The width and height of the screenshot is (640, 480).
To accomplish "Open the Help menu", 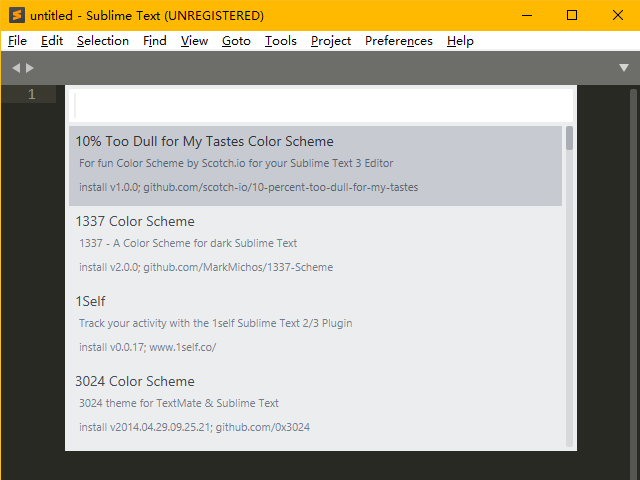I will [x=460, y=41].
